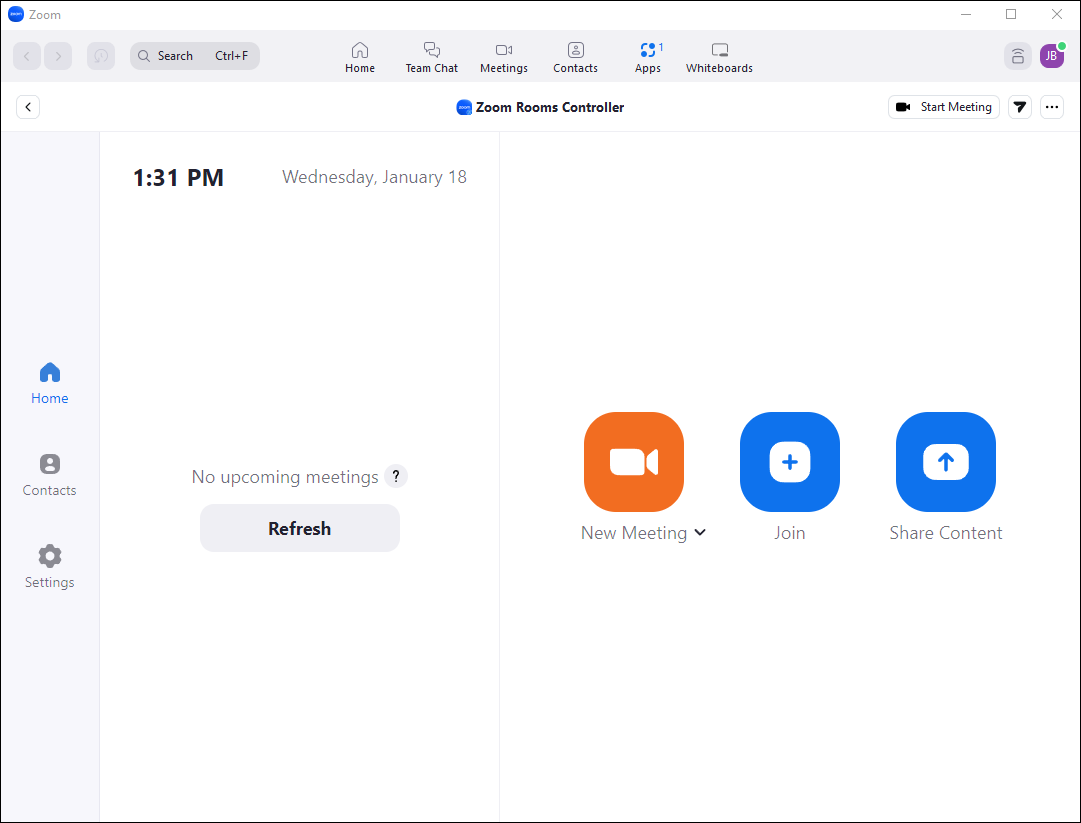Click the No upcoming meetings text
Viewport: 1081px width, 823px height.
(285, 477)
